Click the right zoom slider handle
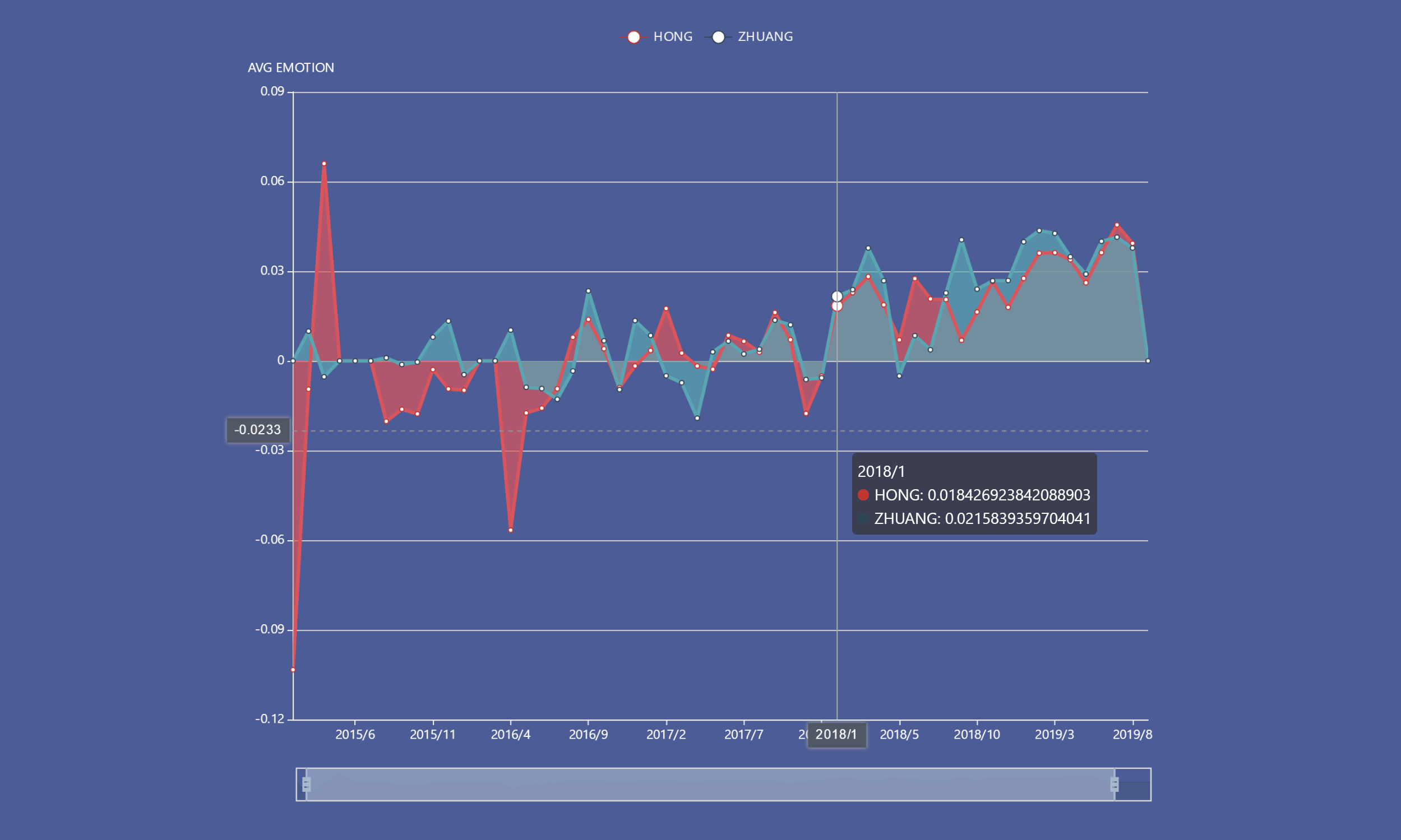The image size is (1401, 840). 1115,784
